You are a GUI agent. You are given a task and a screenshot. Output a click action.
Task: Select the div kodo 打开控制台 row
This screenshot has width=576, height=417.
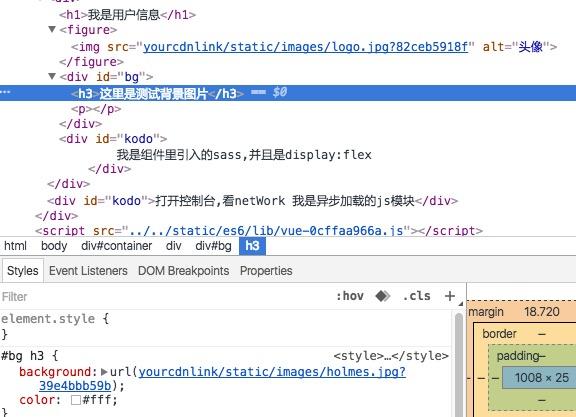pyautogui.click(x=252, y=201)
